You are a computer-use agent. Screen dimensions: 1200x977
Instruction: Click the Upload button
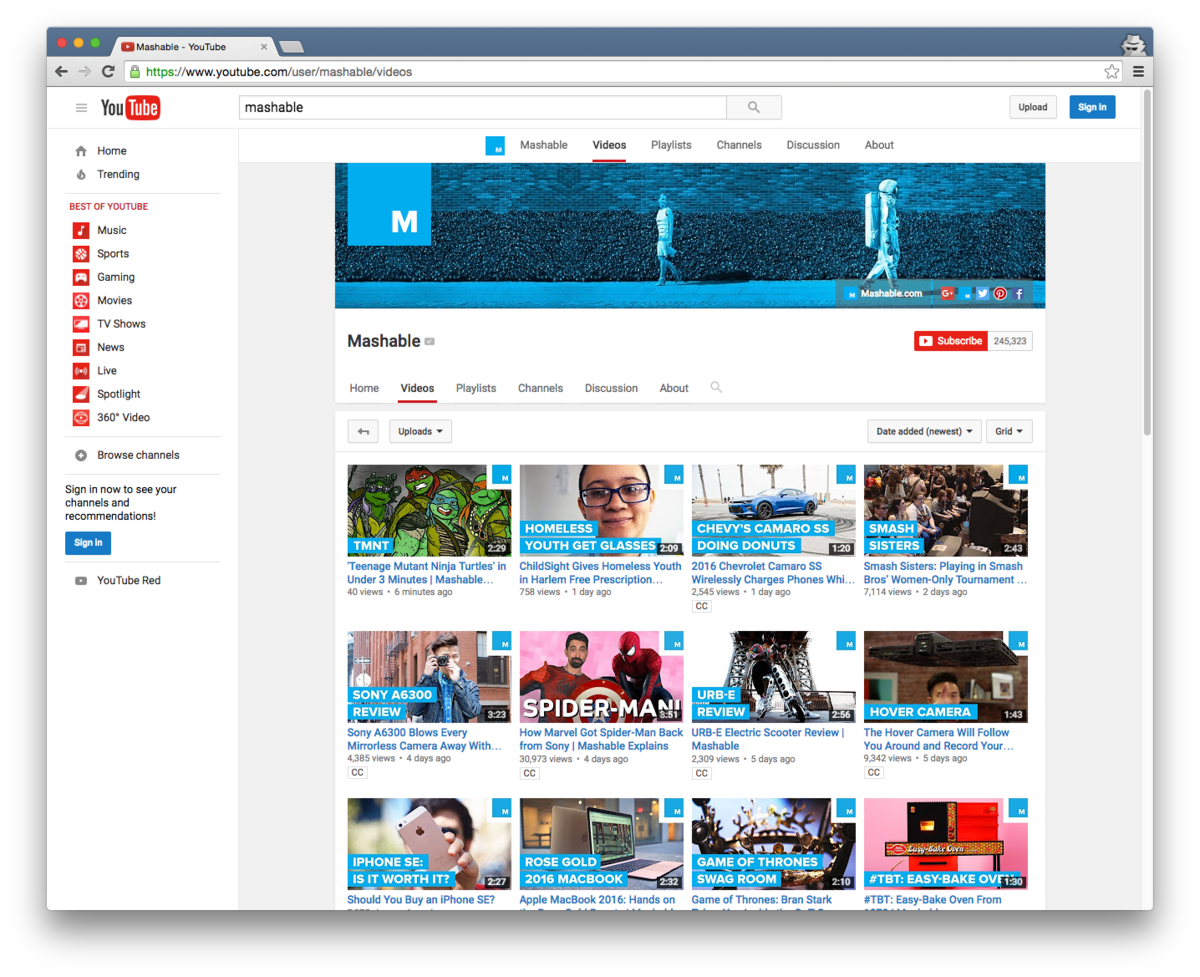(x=1033, y=107)
